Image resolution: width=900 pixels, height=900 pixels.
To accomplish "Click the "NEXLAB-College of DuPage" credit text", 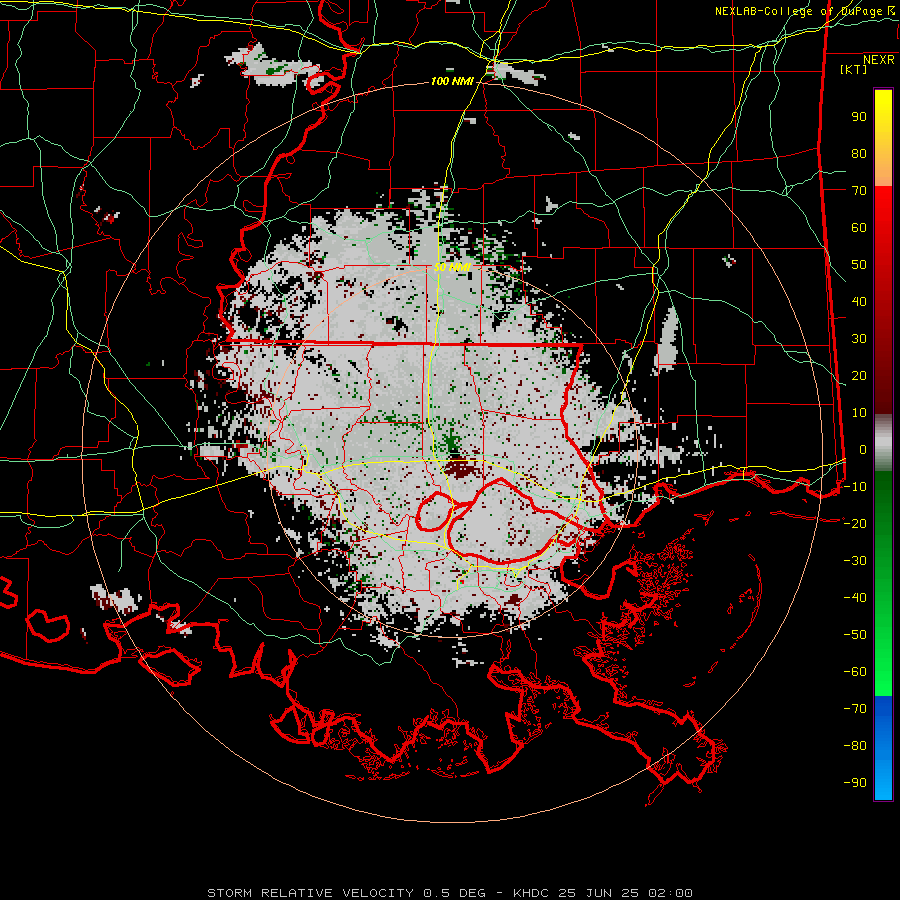I will click(798, 11).
